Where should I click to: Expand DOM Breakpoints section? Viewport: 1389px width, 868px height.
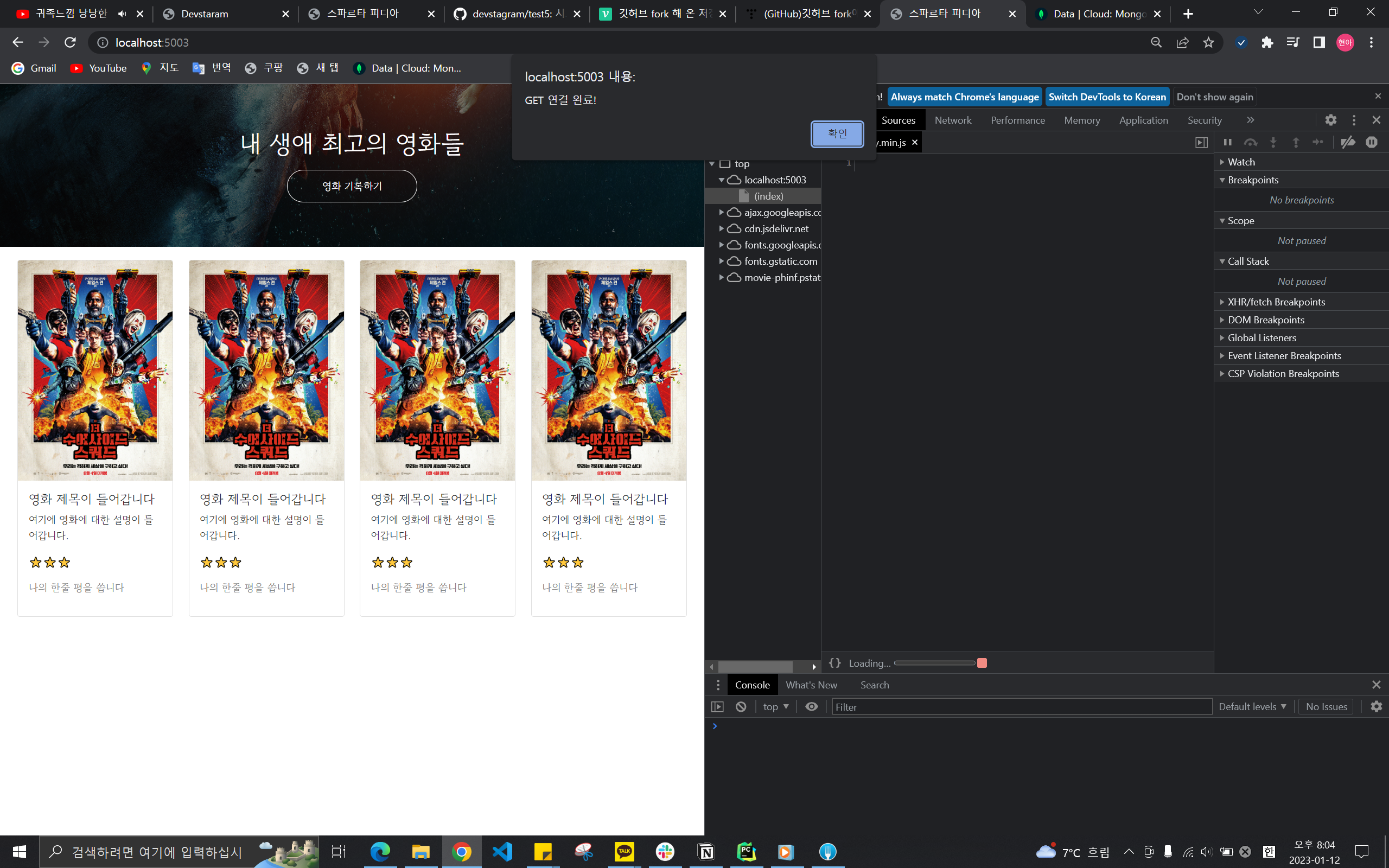click(1301, 320)
